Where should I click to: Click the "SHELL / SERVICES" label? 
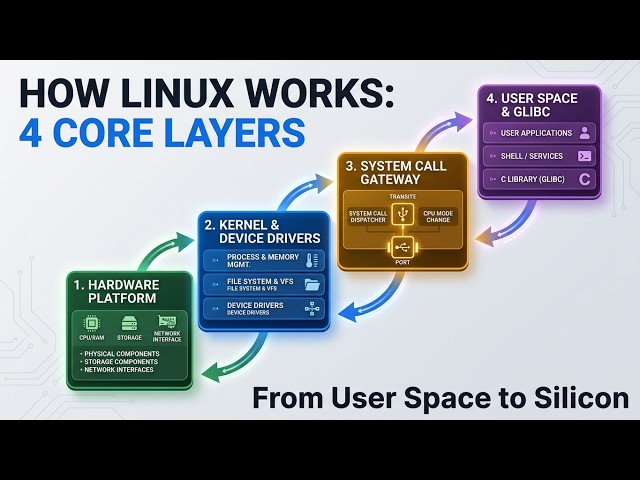tap(531, 156)
